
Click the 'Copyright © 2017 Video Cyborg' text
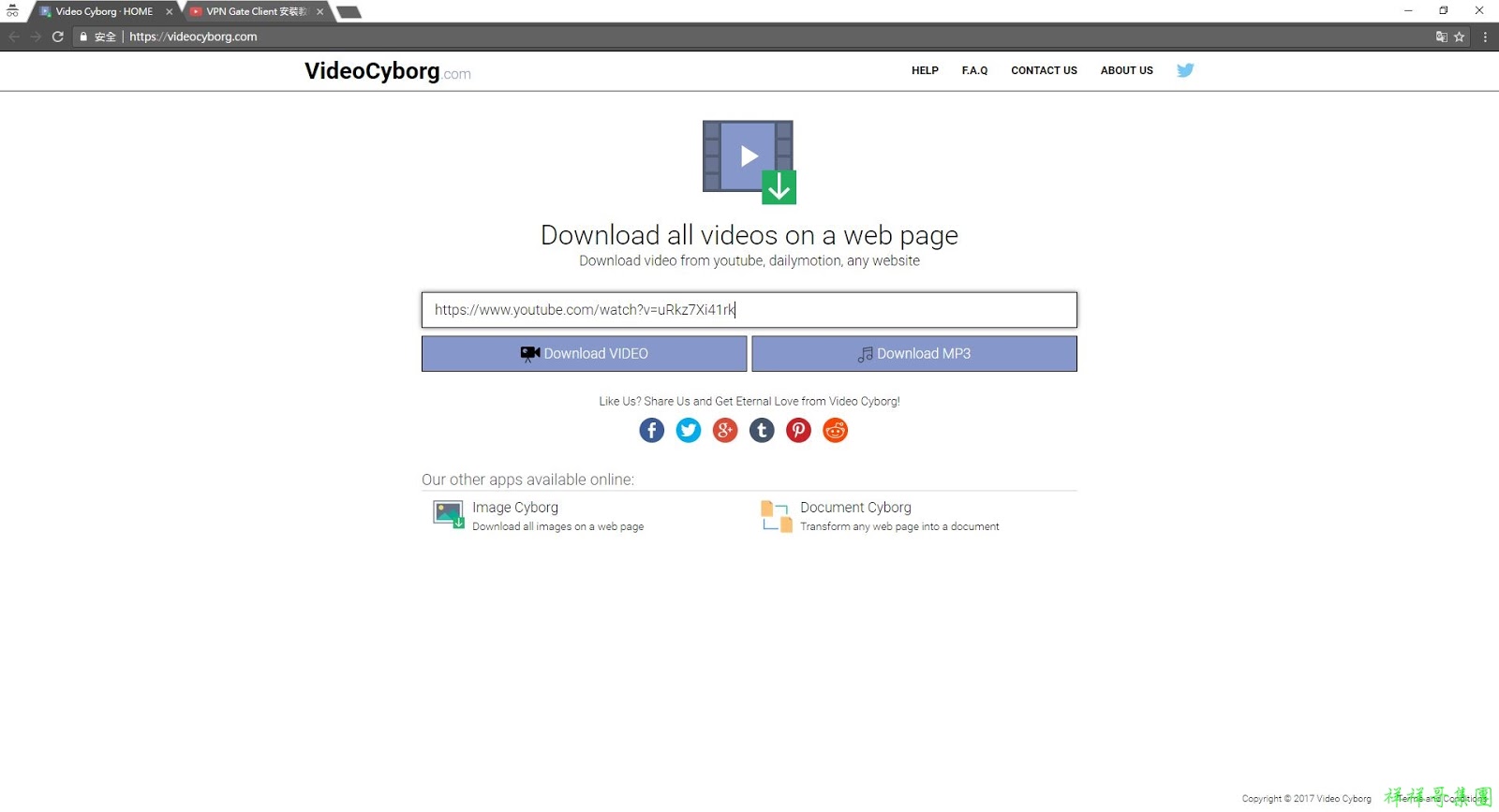click(x=1307, y=799)
